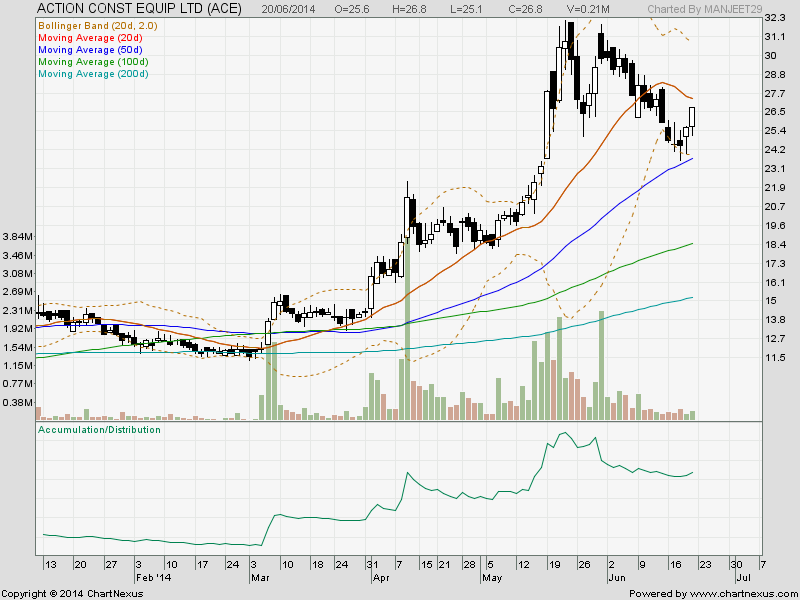Click the latest white candlestick on 20 June
The width and height of the screenshot is (800, 600).
pyautogui.click(x=692, y=117)
